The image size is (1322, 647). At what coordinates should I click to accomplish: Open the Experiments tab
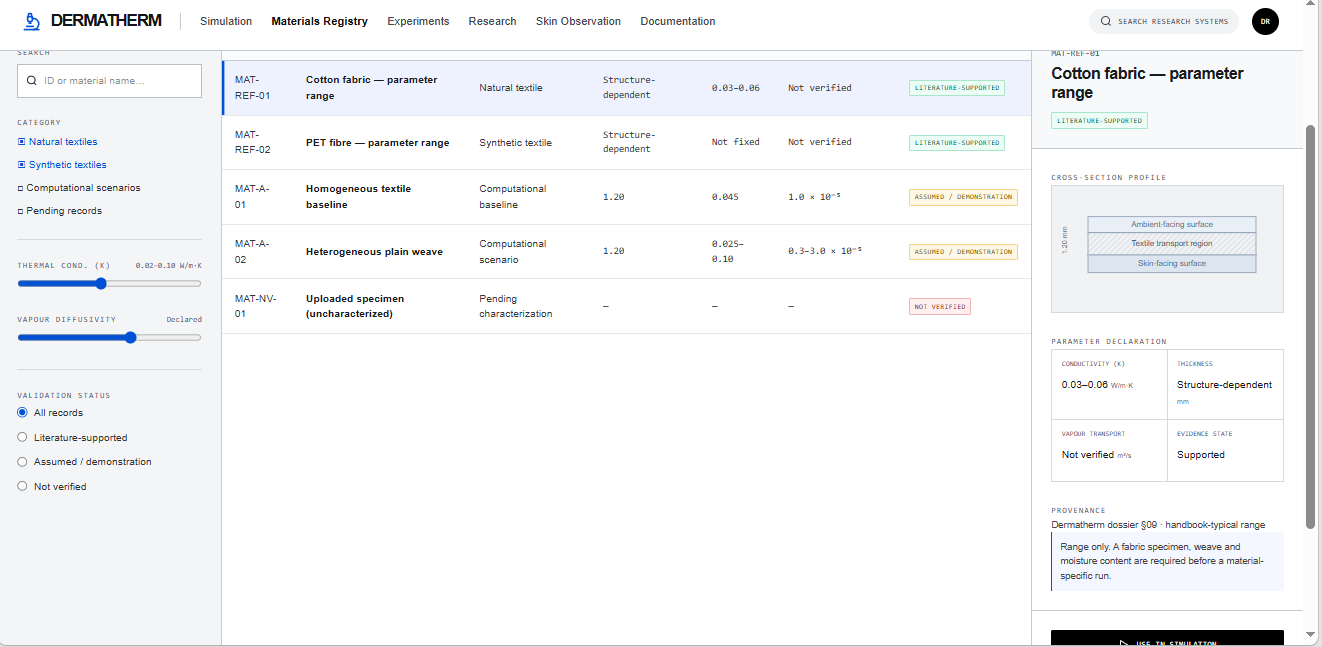[418, 21]
